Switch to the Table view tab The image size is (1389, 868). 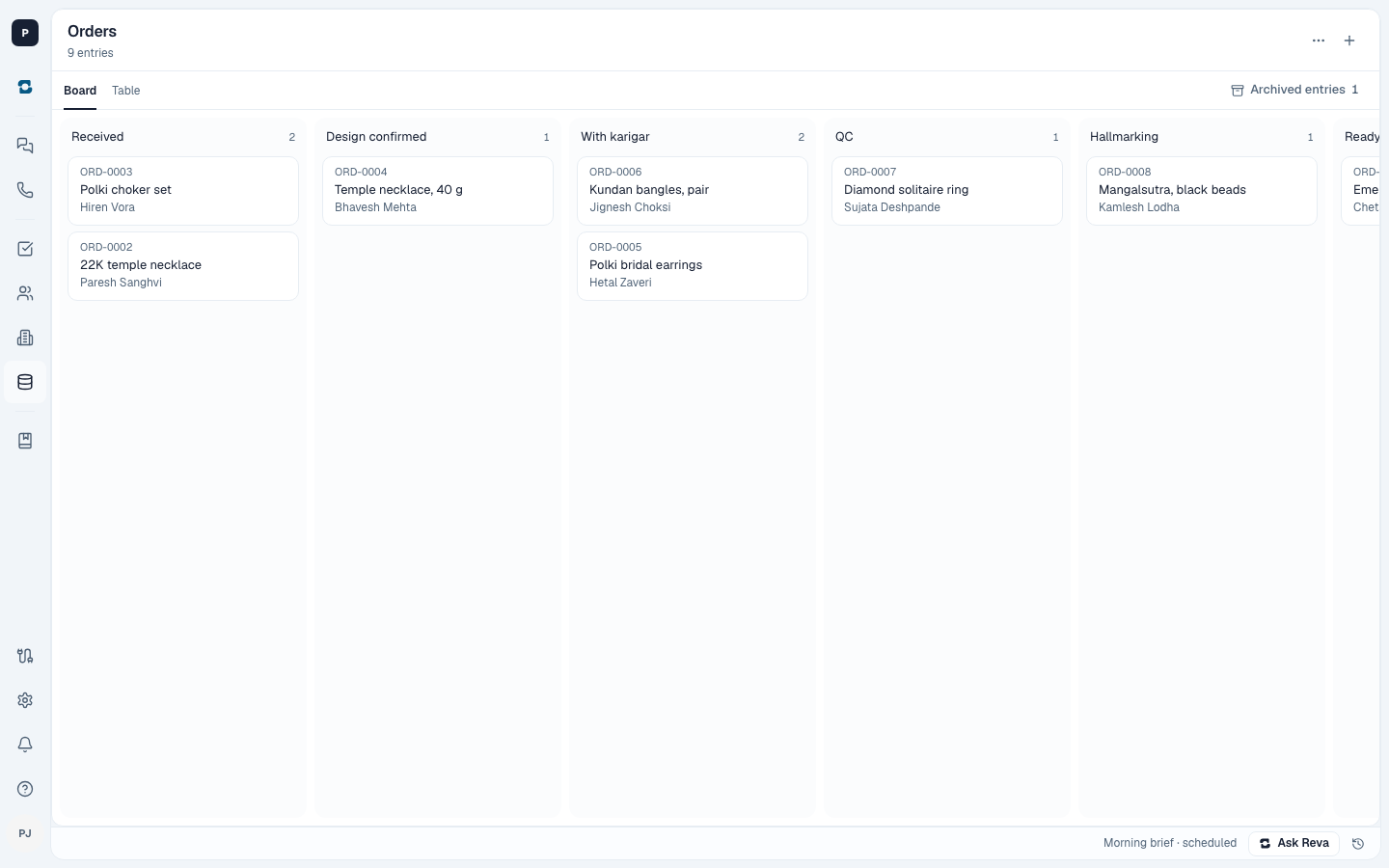click(126, 91)
